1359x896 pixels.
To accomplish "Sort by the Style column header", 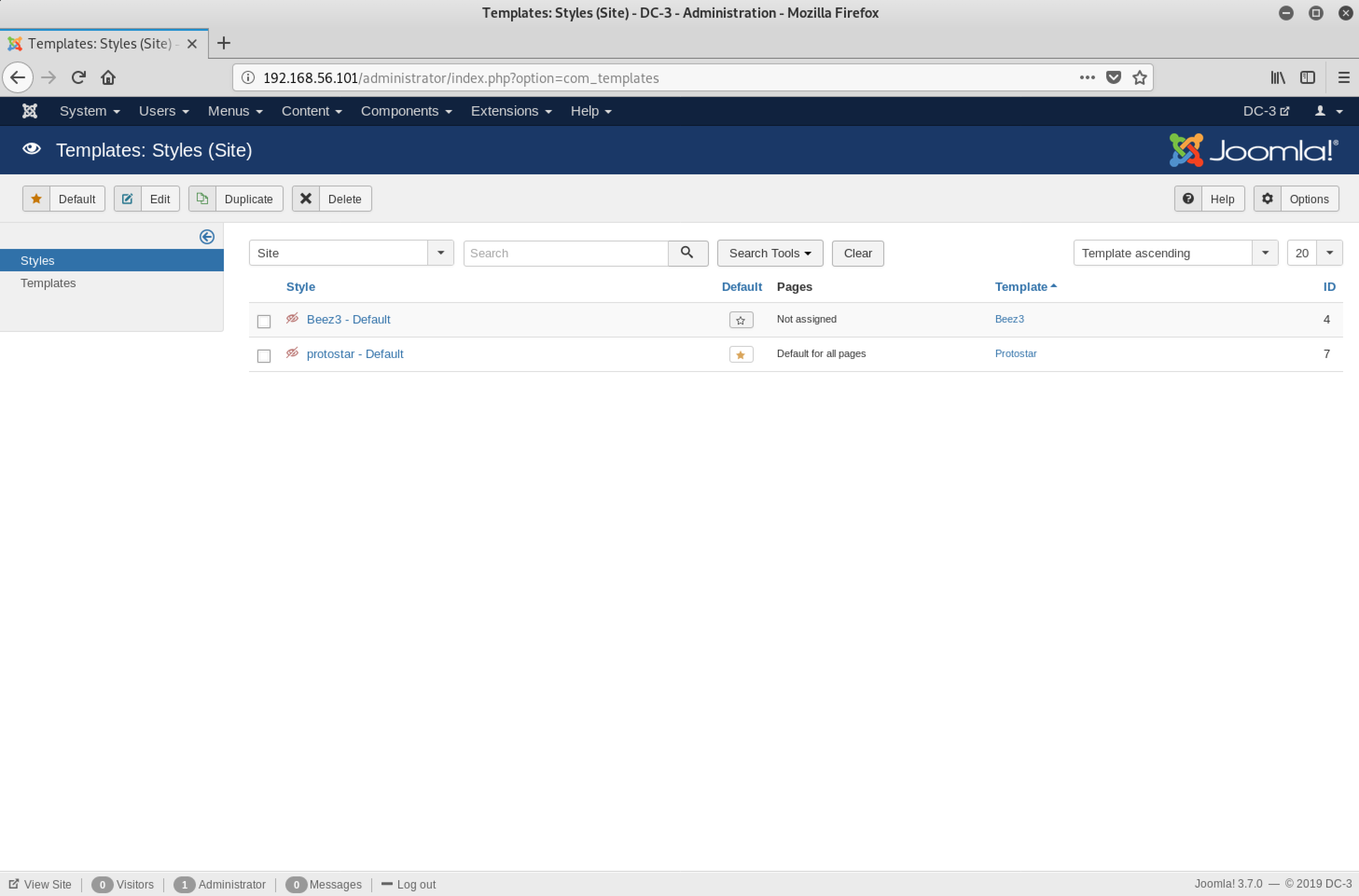I will point(301,287).
